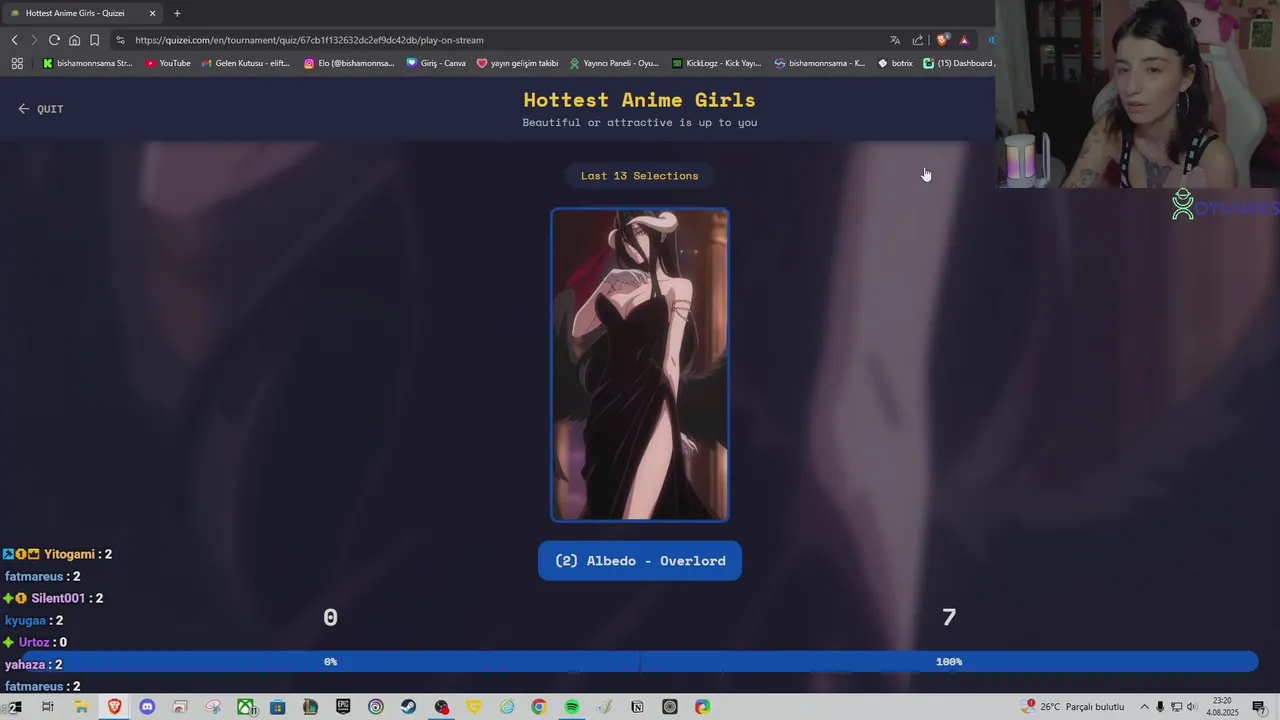Click the translate page icon
The height and width of the screenshot is (720, 1280).
[895, 40]
